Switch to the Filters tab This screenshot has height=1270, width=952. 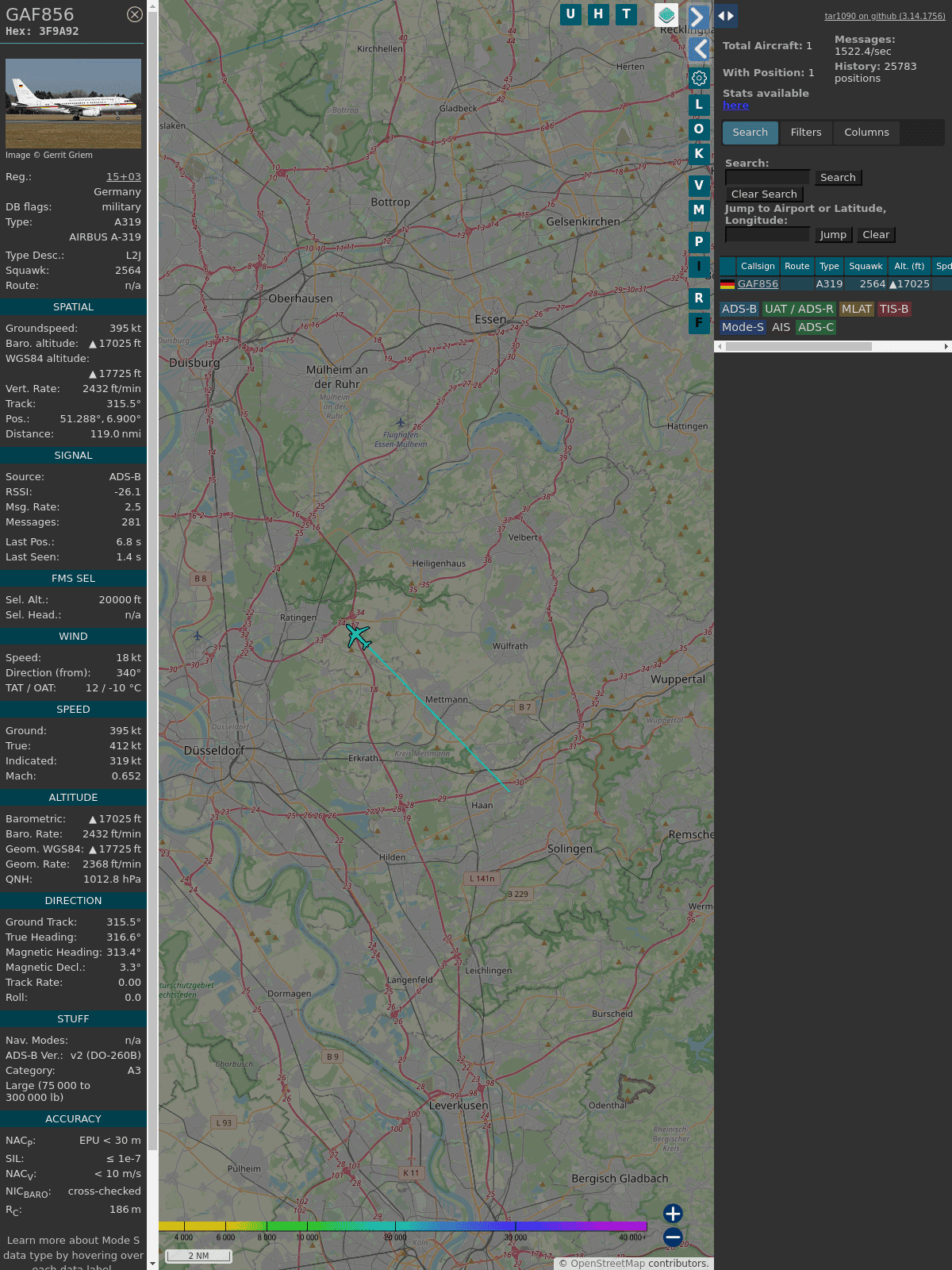806,133
